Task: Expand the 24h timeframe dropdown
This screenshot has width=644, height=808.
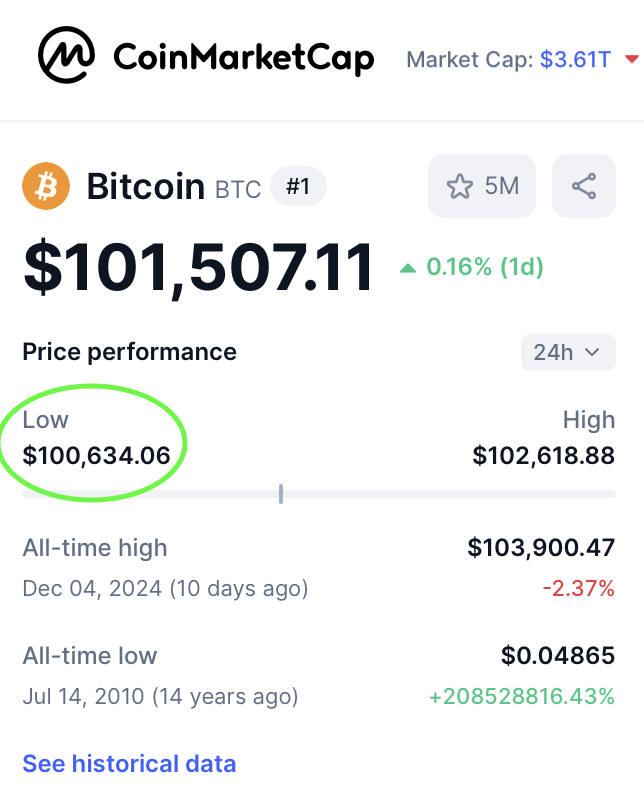Action: pos(568,352)
